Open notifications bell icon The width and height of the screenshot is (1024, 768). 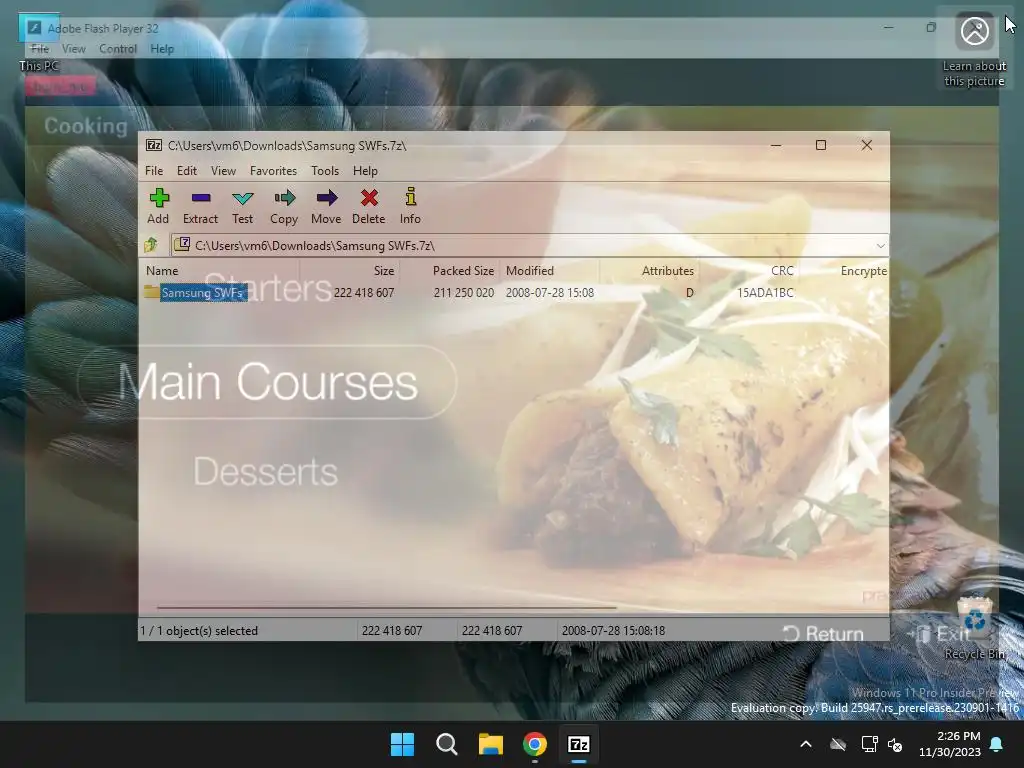tap(997, 744)
